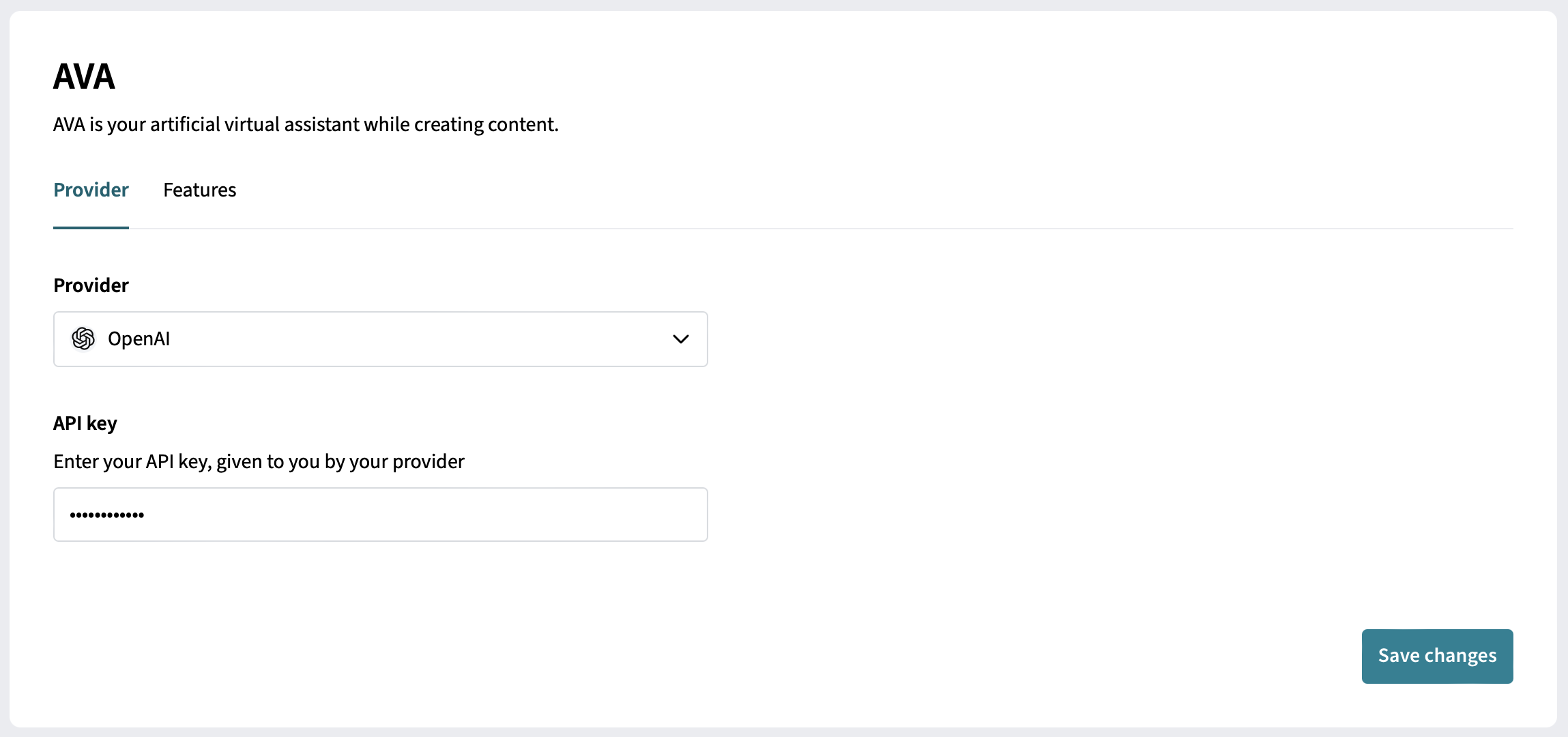Click the AVA heading
The width and height of the screenshot is (1568, 737).
pyautogui.click(x=84, y=76)
